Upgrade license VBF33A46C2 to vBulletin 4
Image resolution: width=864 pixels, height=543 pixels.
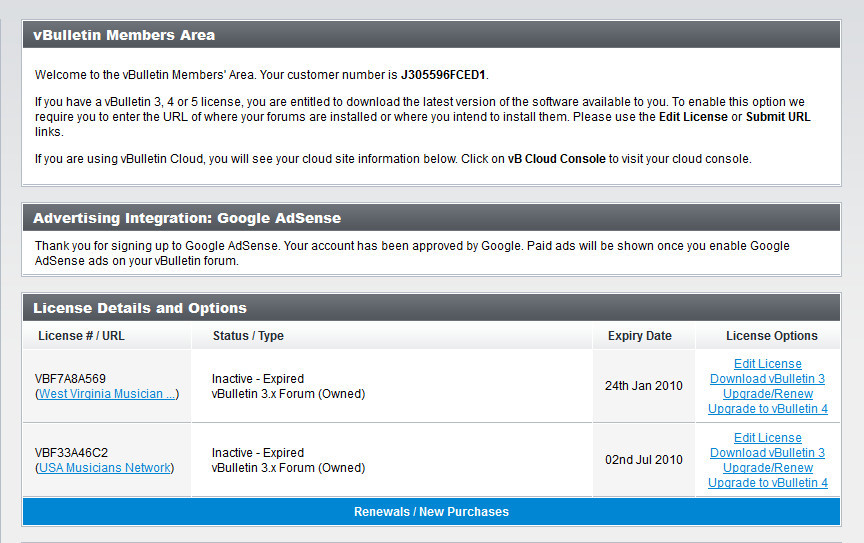click(x=767, y=483)
